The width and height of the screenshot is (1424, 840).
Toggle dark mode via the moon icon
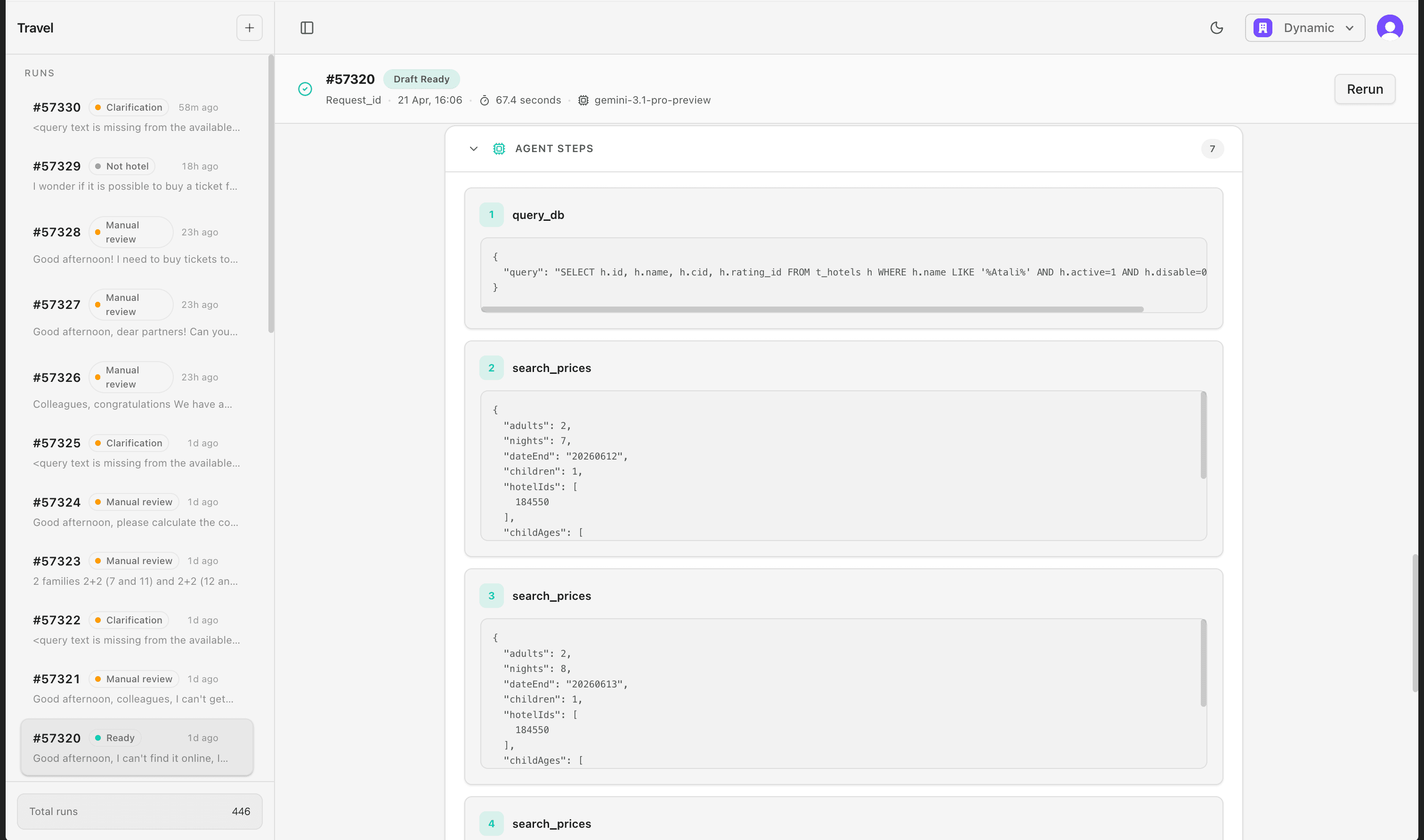(1217, 27)
